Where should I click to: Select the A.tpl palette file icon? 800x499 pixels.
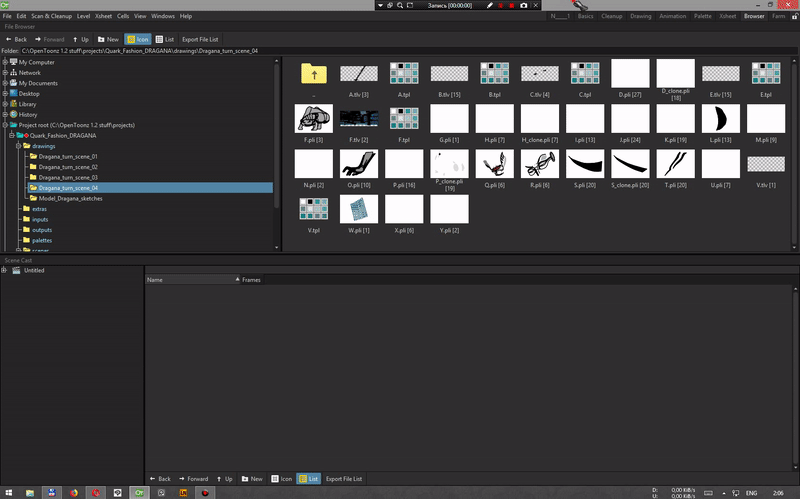404,73
